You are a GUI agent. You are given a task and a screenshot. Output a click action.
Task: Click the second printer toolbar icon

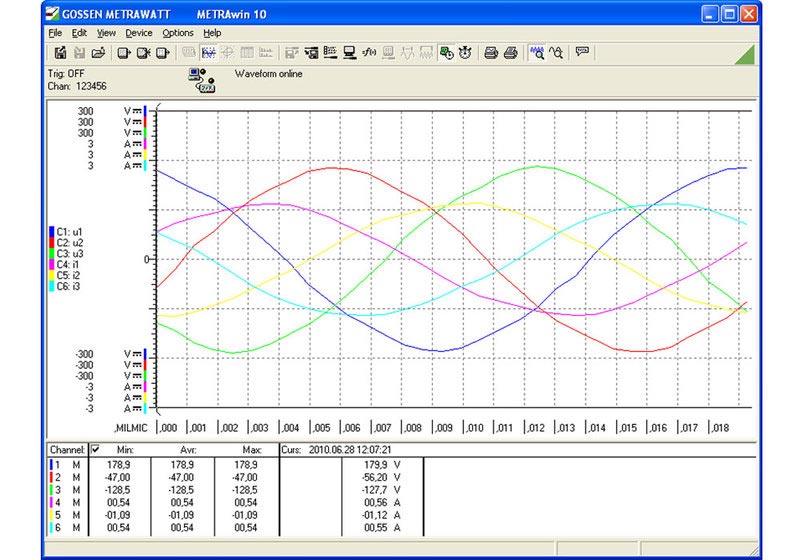click(x=511, y=53)
